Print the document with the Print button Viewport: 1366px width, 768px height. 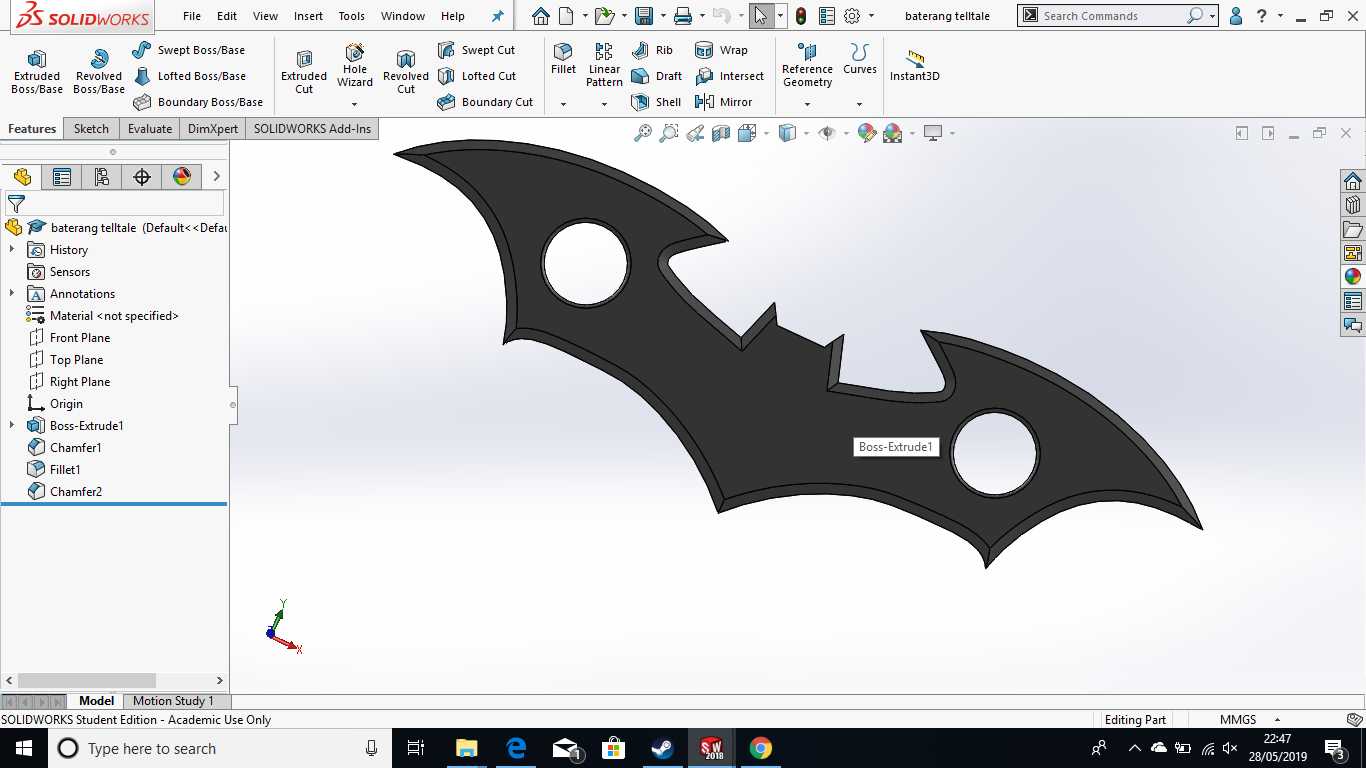[683, 16]
